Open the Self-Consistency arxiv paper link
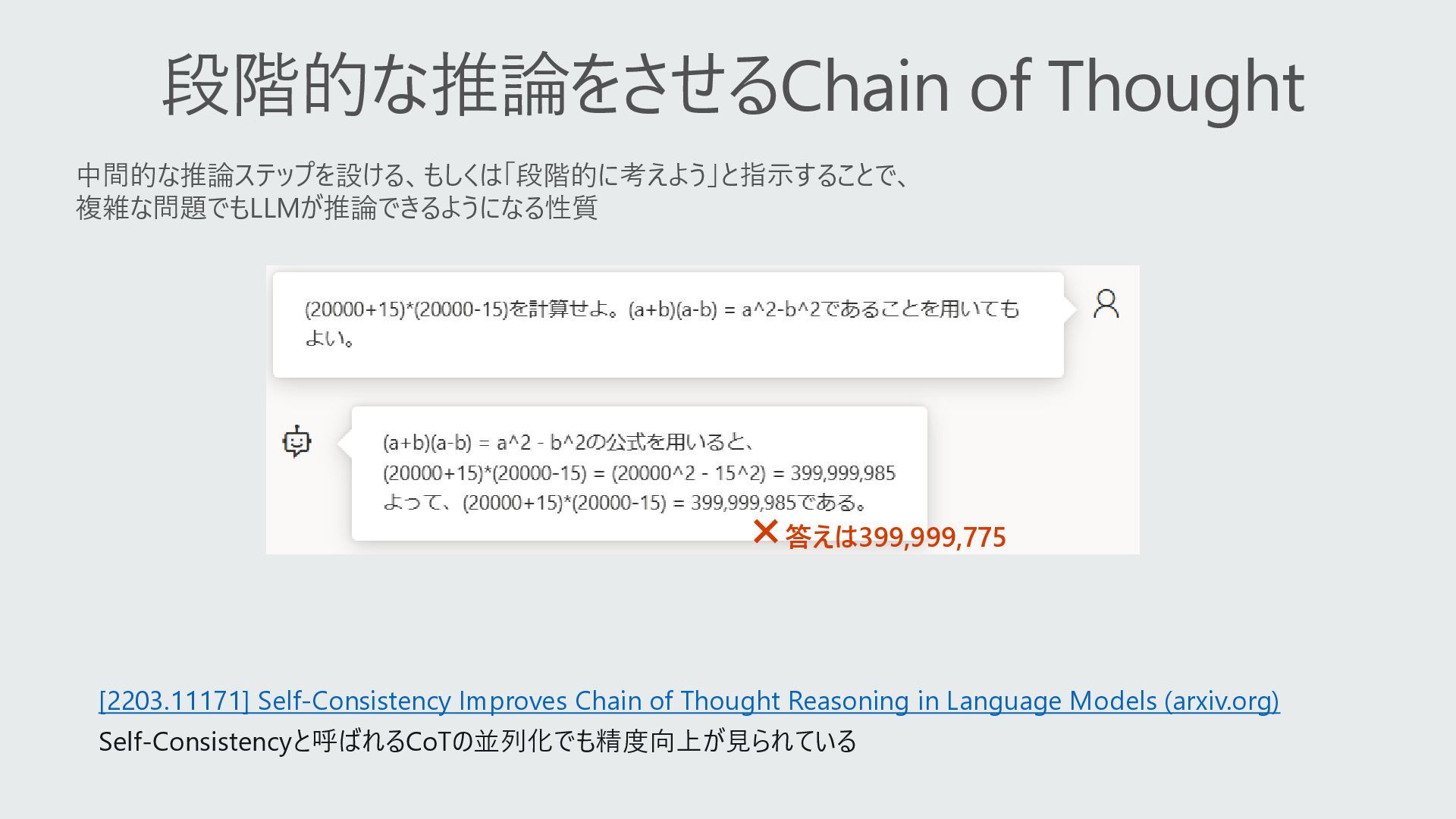 tap(689, 701)
